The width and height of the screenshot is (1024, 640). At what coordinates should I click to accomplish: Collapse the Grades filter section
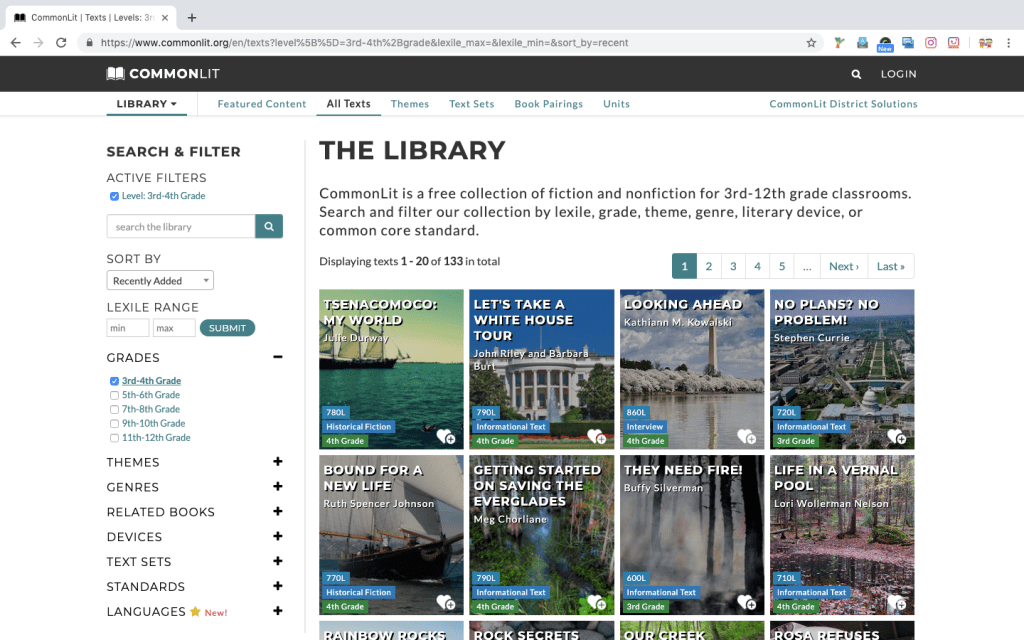(277, 357)
